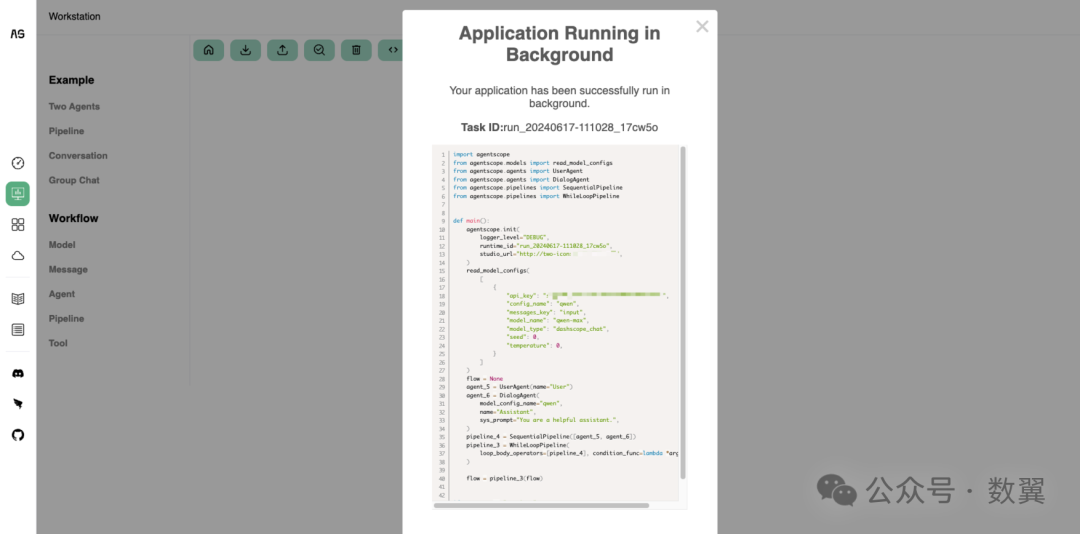Click the cloud server icon in sidebar
The height and width of the screenshot is (534, 1080).
click(18, 256)
